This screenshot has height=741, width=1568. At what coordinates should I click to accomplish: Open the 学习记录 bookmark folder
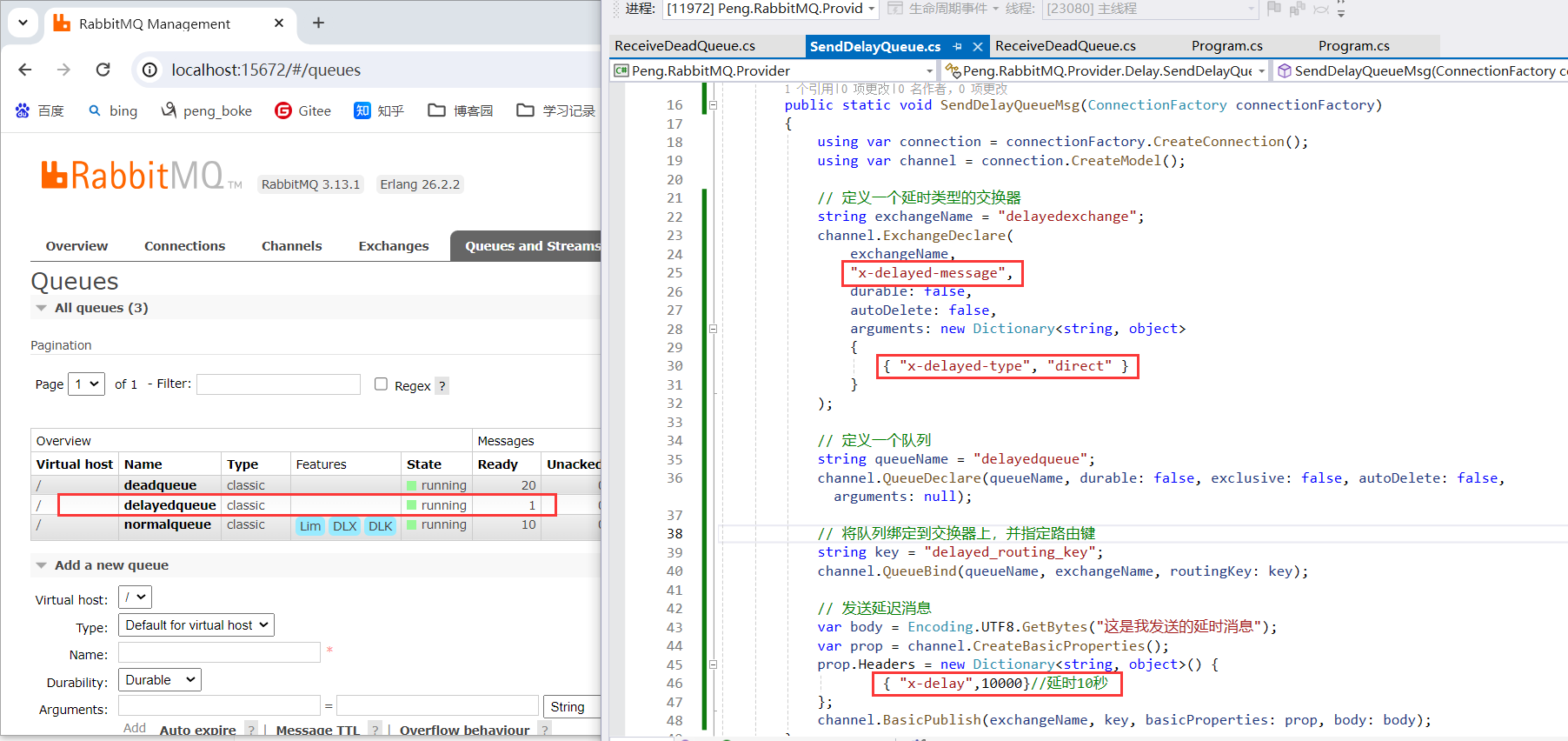(x=556, y=110)
